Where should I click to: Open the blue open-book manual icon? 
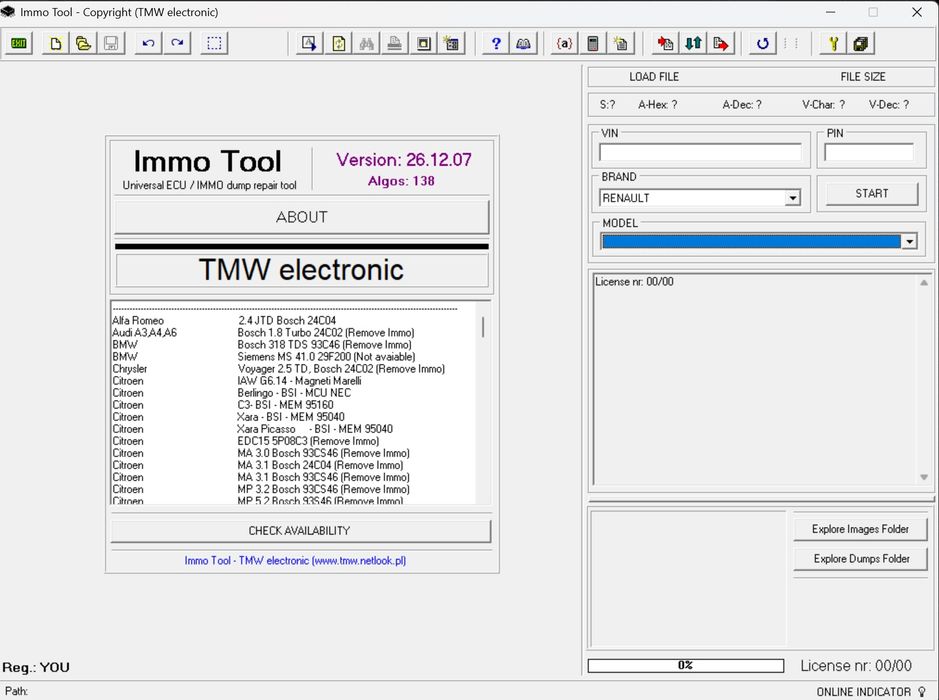pyautogui.click(x=523, y=43)
